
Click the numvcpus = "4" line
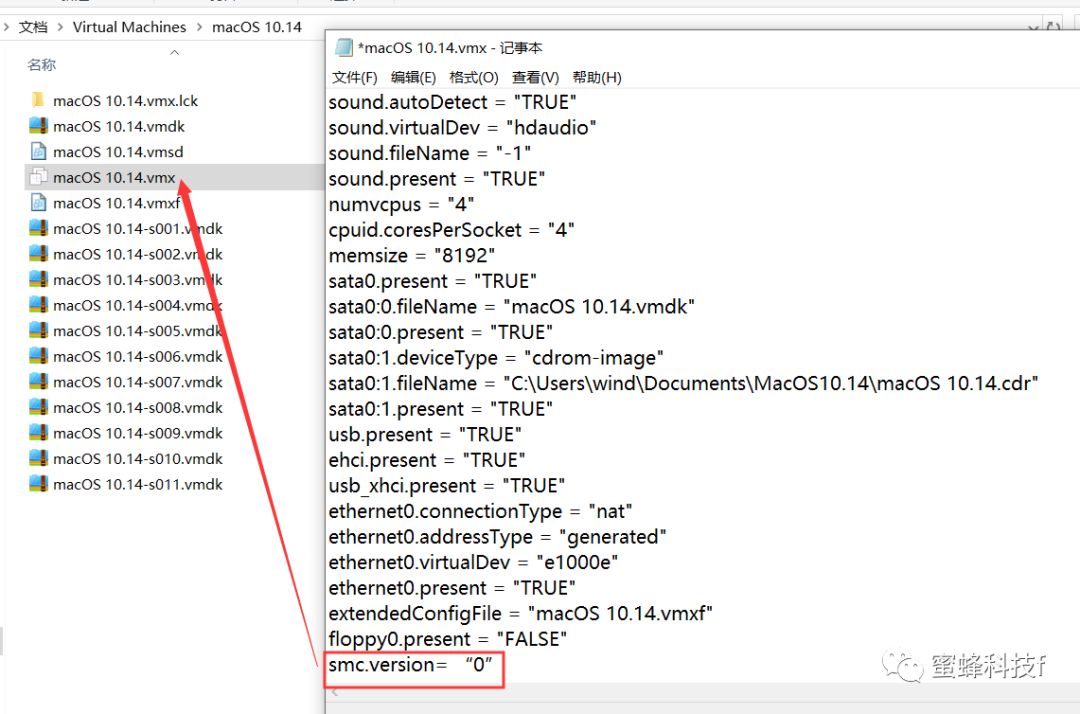tap(402, 204)
